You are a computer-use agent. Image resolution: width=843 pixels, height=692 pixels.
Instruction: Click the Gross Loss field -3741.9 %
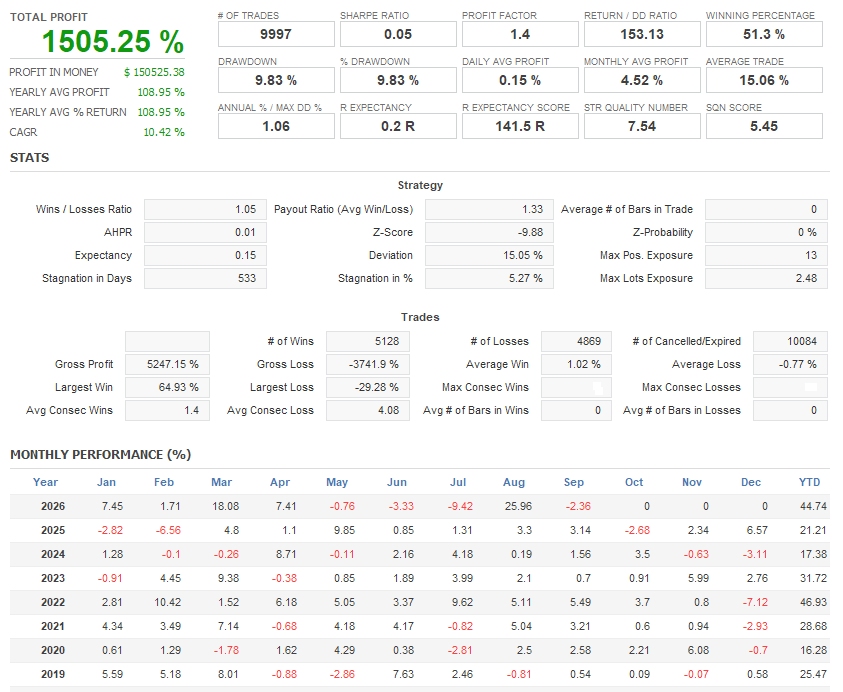(x=368, y=365)
